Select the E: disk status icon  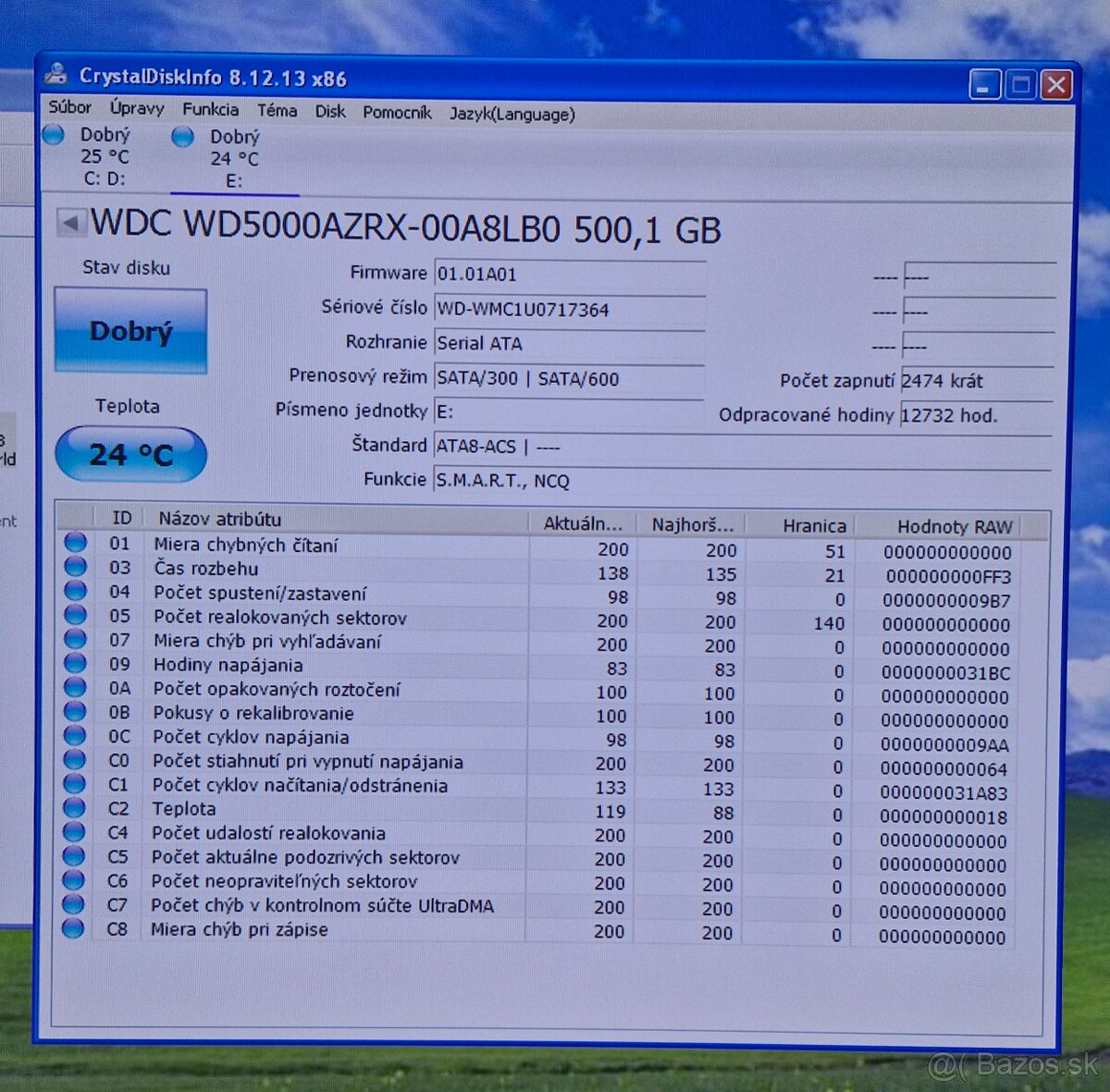click(183, 137)
